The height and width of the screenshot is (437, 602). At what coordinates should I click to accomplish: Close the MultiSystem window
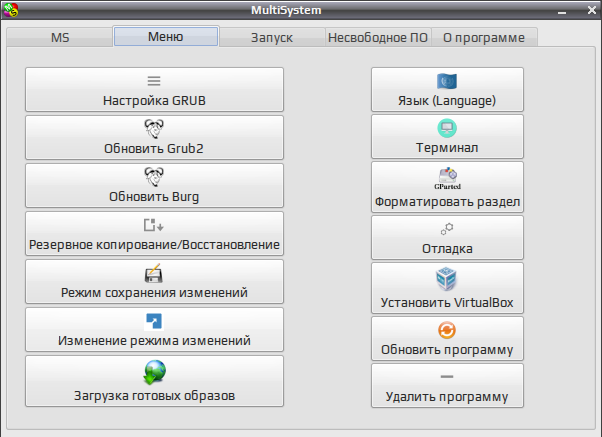click(x=592, y=10)
